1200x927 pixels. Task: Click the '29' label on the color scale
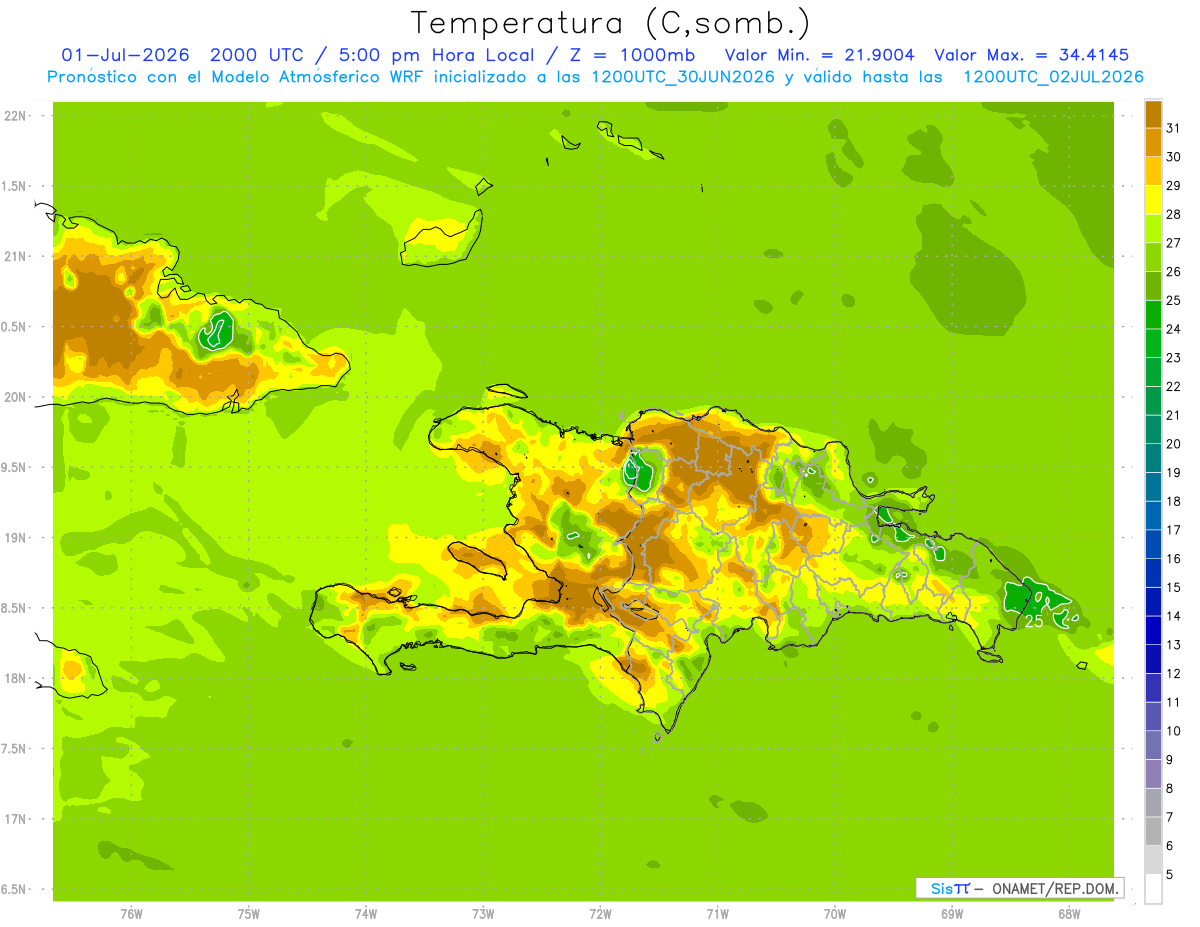(x=1173, y=185)
